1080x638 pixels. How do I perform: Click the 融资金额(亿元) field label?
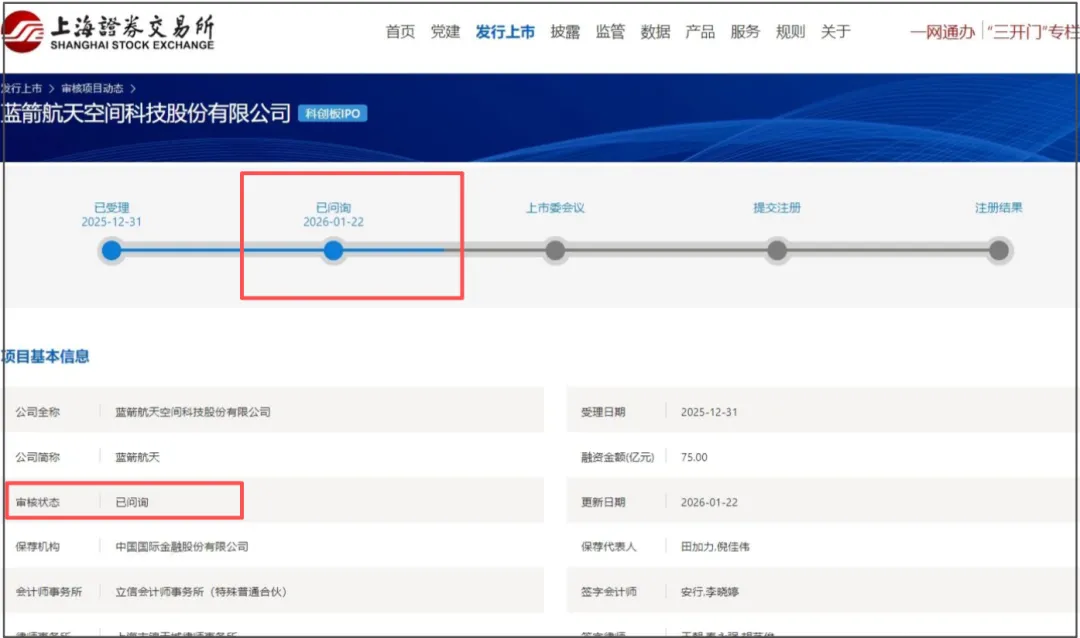[617, 457]
